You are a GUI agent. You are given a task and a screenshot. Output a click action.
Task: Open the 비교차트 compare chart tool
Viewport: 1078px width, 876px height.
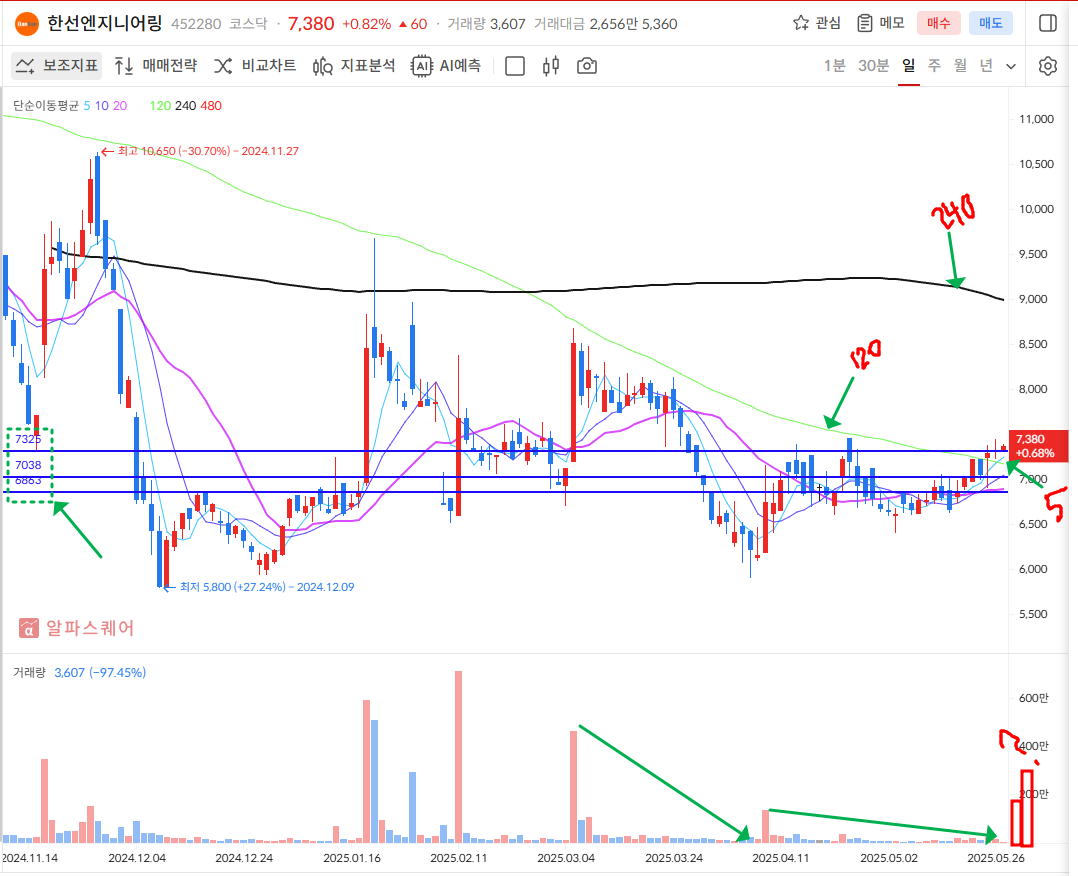pyautogui.click(x=254, y=66)
